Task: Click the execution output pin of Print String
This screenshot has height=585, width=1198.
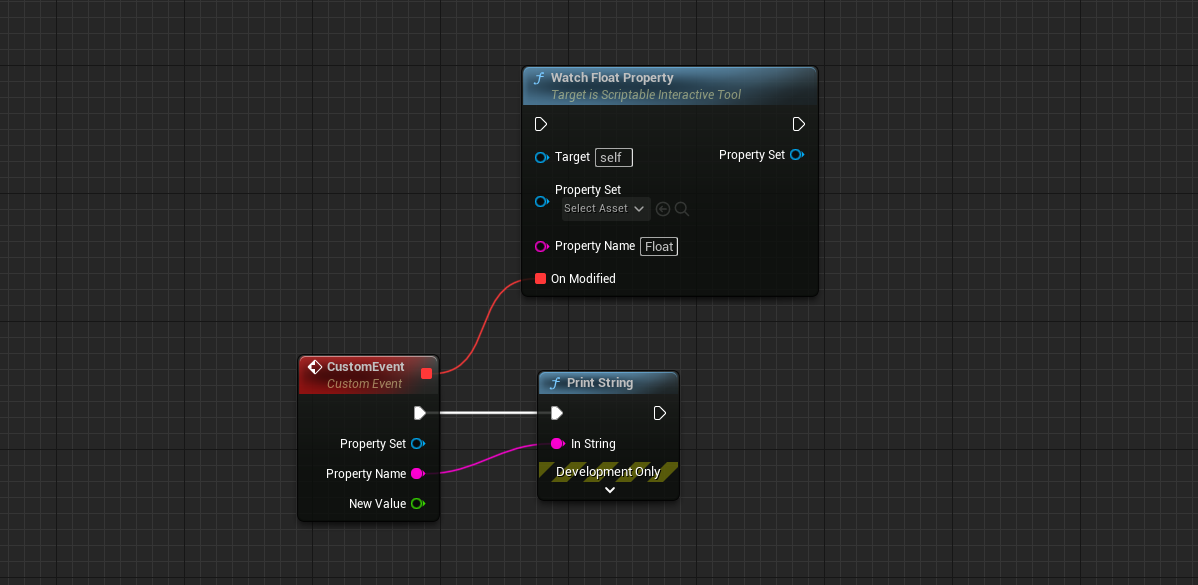Action: pos(659,412)
